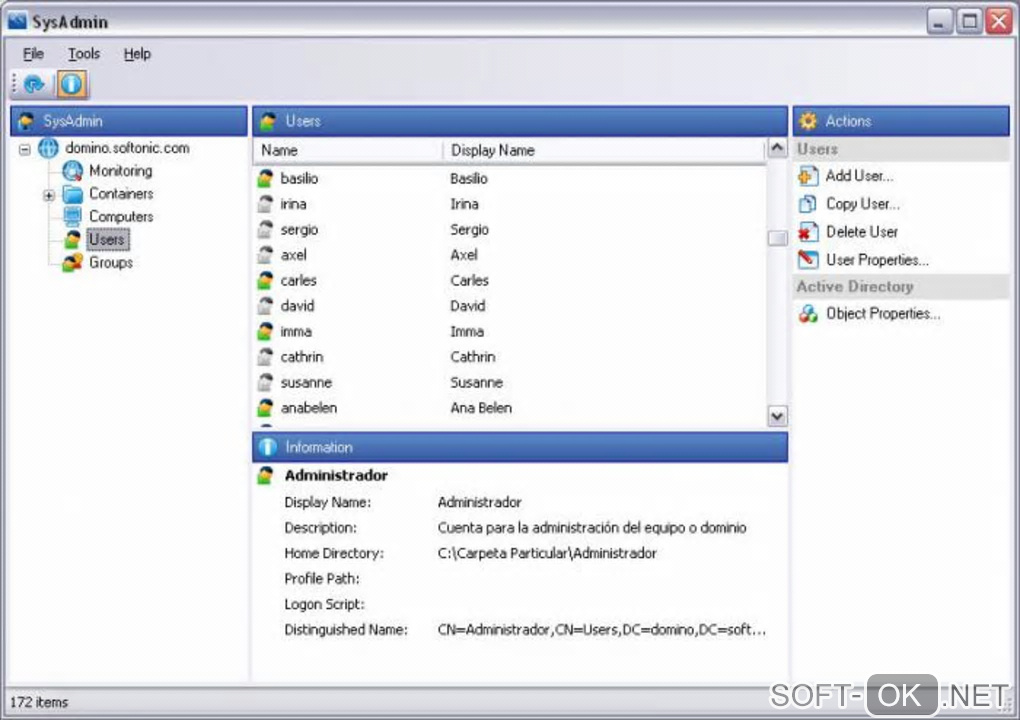
Task: Click the Users panel header icon
Action: point(268,121)
